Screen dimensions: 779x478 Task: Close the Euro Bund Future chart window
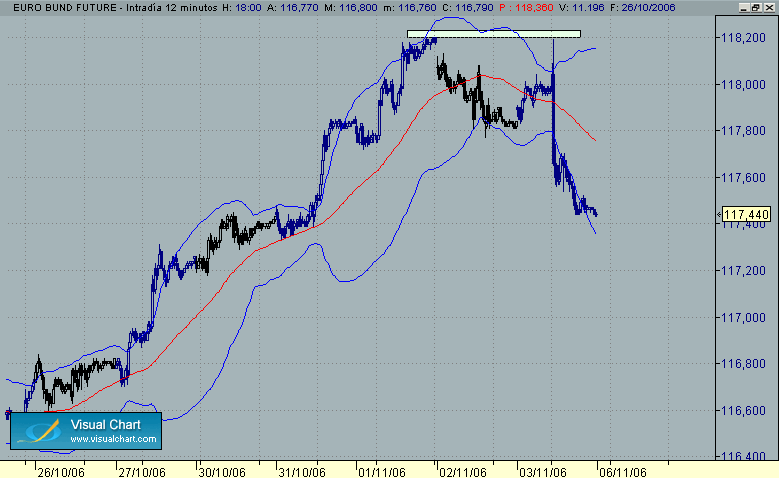click(769, 7)
